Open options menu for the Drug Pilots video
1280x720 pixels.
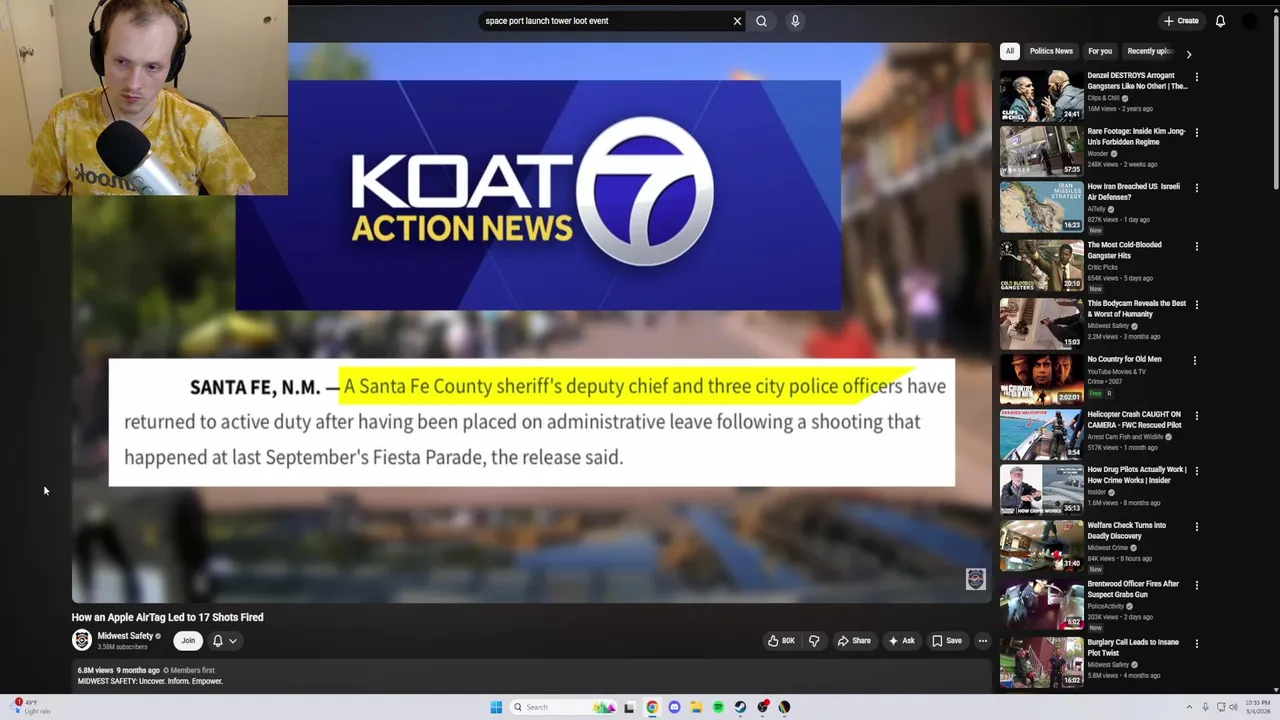click(1196, 471)
